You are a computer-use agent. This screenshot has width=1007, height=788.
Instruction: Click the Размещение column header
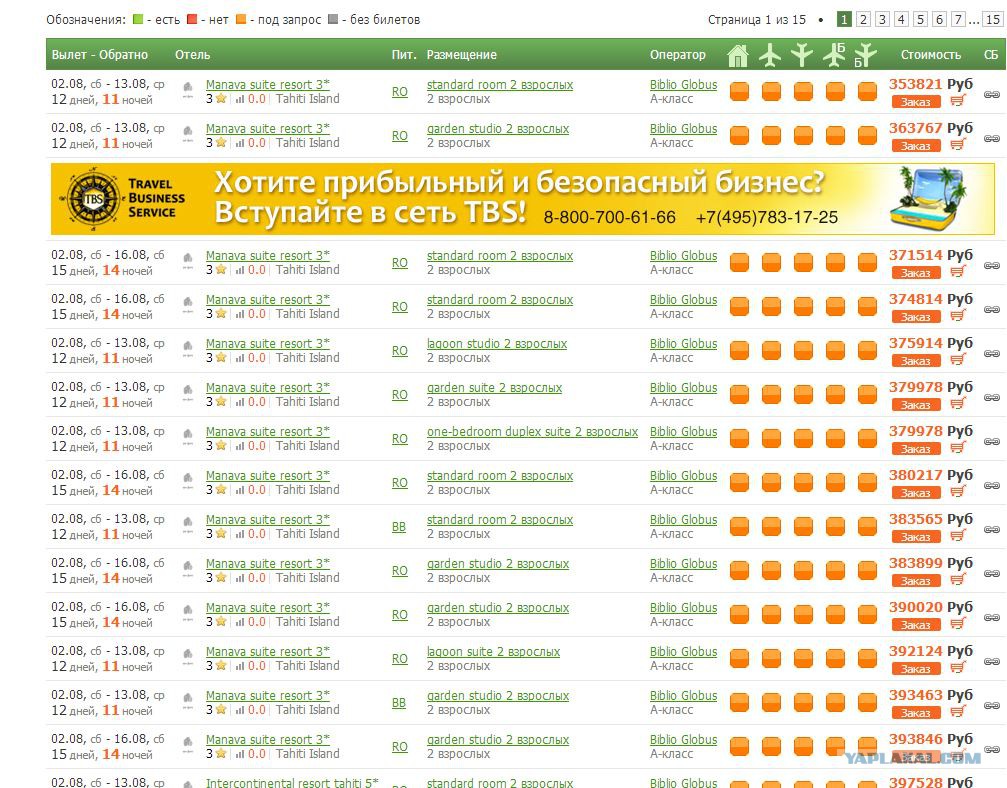pyautogui.click(x=462, y=55)
